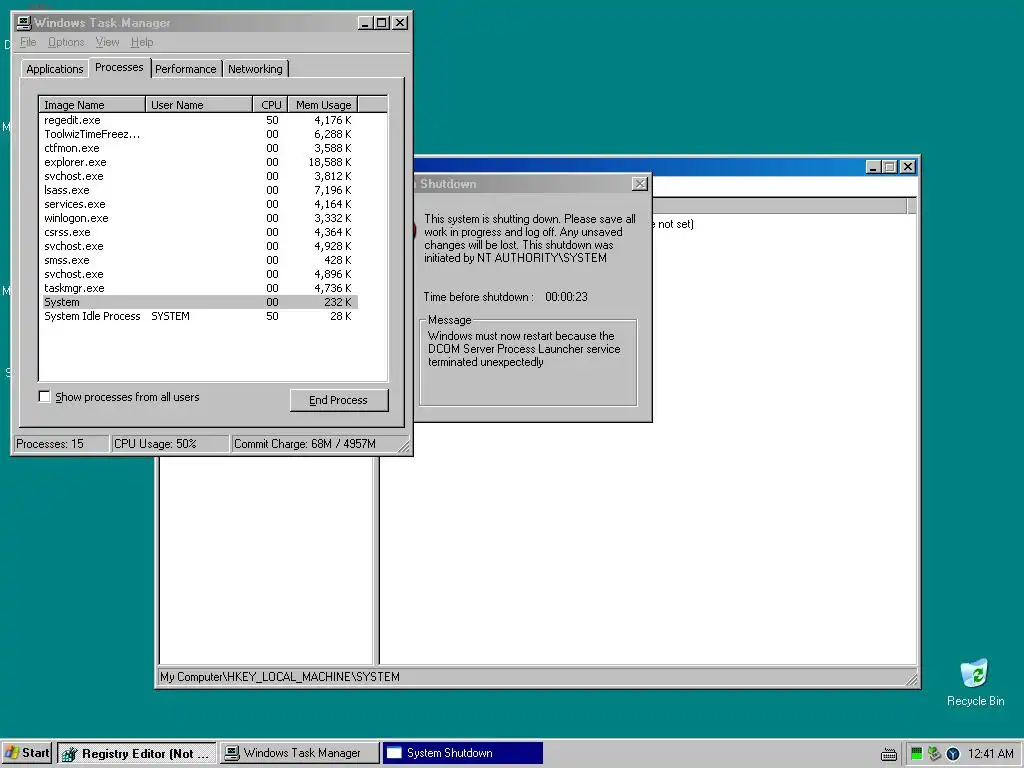Switch to the Networking tab
This screenshot has width=1024, height=768.
[x=255, y=69]
